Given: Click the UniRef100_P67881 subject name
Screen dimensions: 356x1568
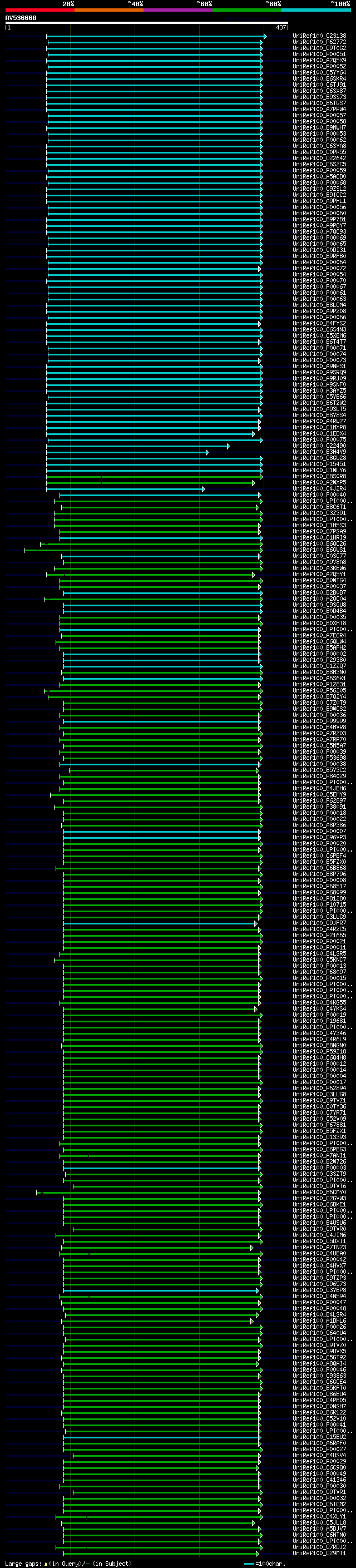Looking at the screenshot, I should pos(319,1125).
